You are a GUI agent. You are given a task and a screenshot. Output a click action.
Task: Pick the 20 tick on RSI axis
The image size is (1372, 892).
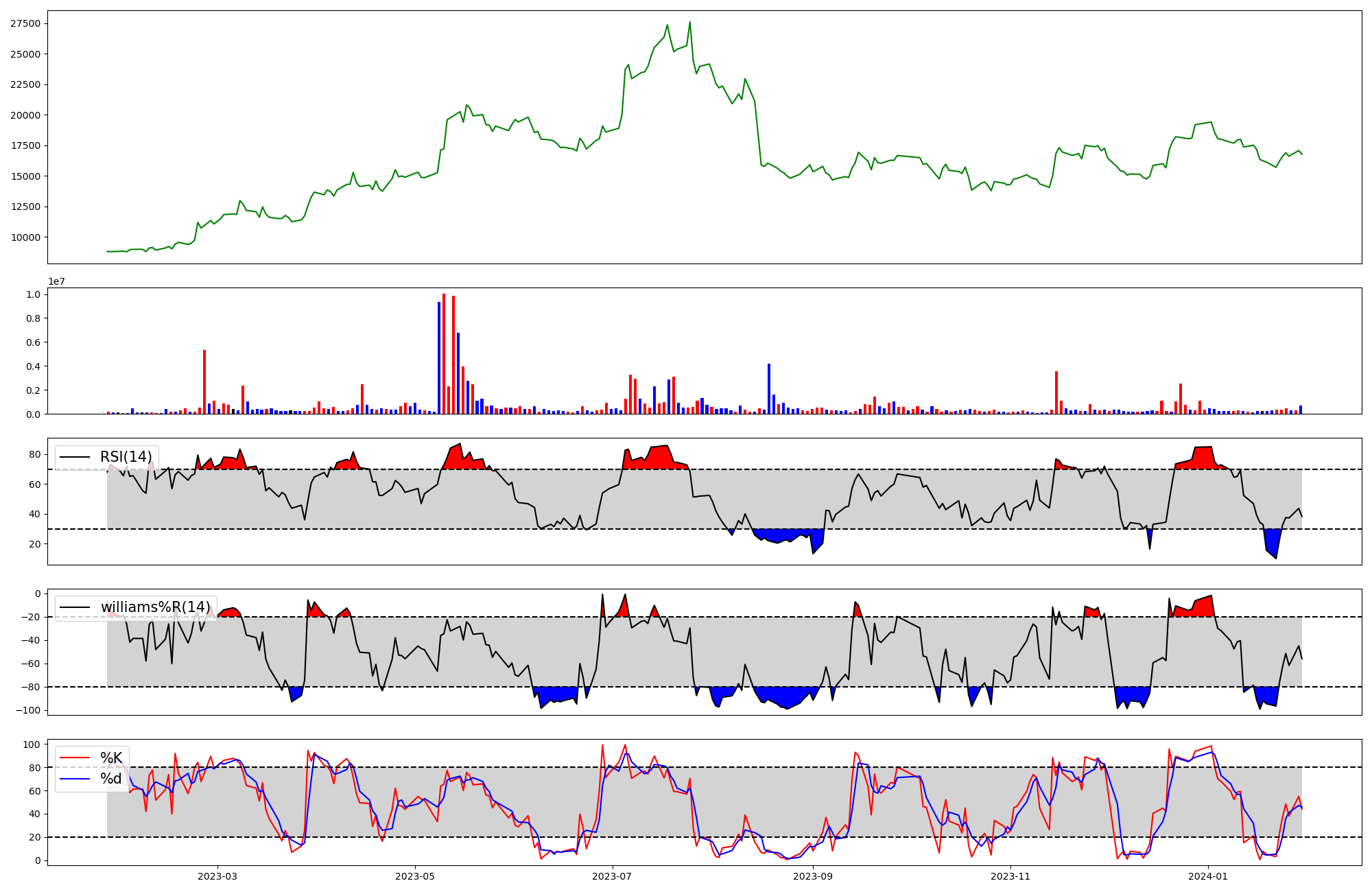(34, 544)
